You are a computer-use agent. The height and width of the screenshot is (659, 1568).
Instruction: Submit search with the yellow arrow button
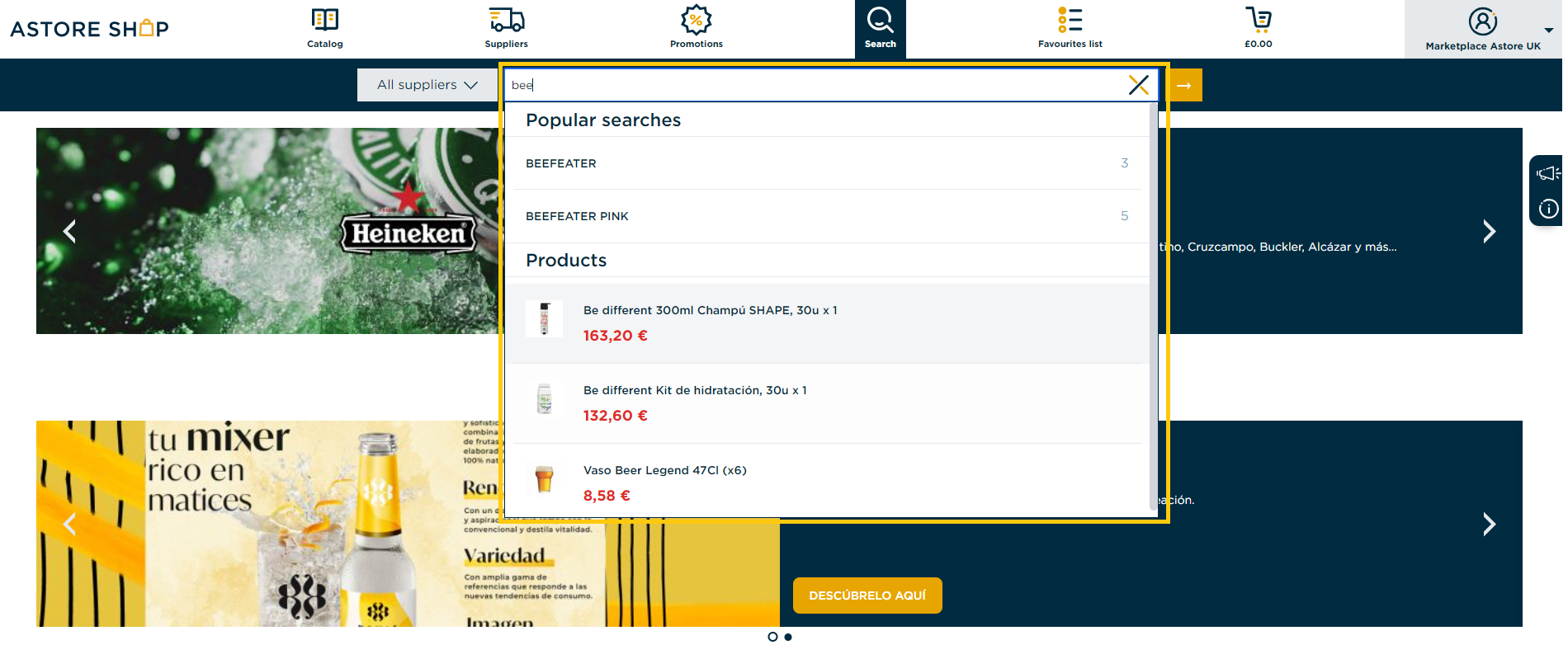(1185, 85)
